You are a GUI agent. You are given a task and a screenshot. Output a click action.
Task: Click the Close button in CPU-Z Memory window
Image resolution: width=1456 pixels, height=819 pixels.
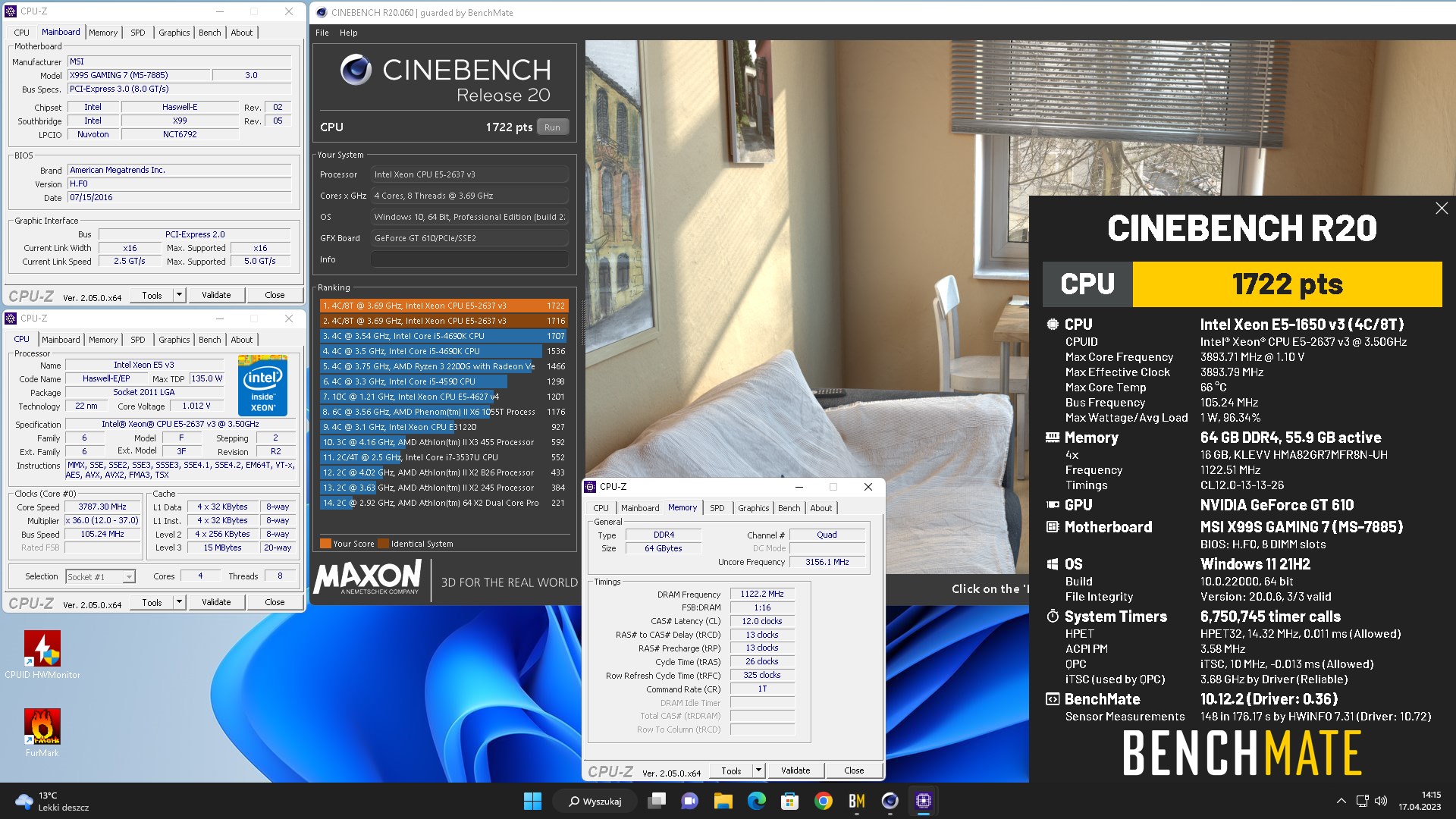[854, 770]
